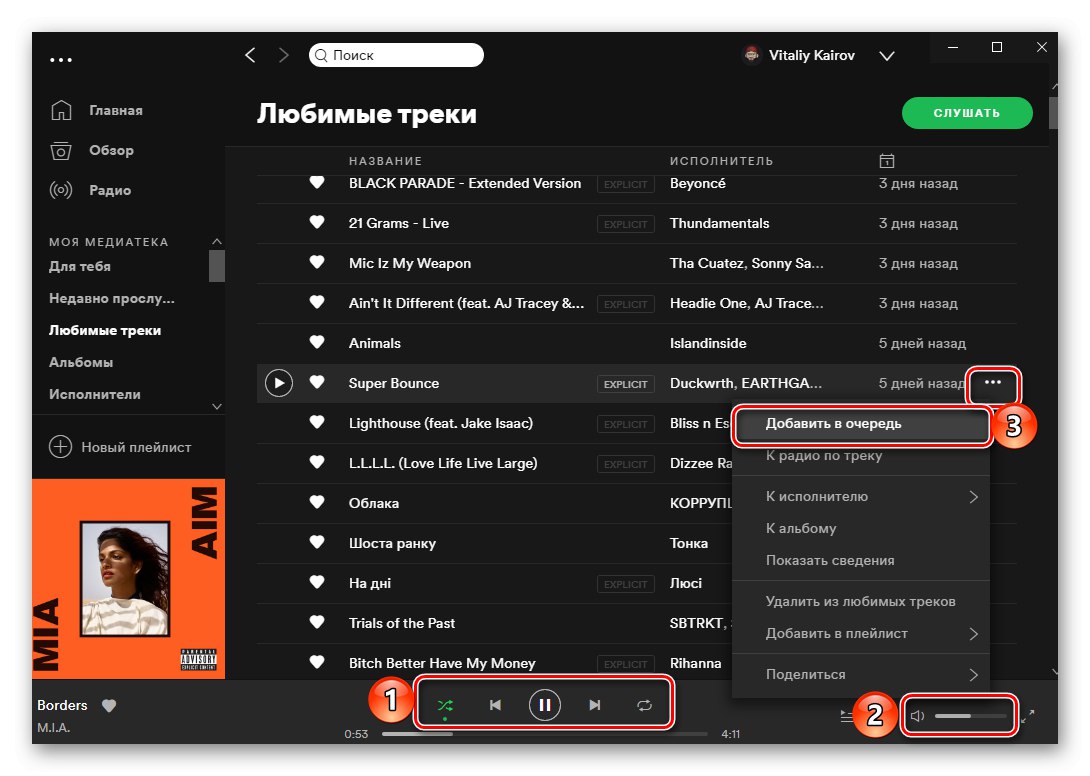Open Радио section

click(x=110, y=190)
